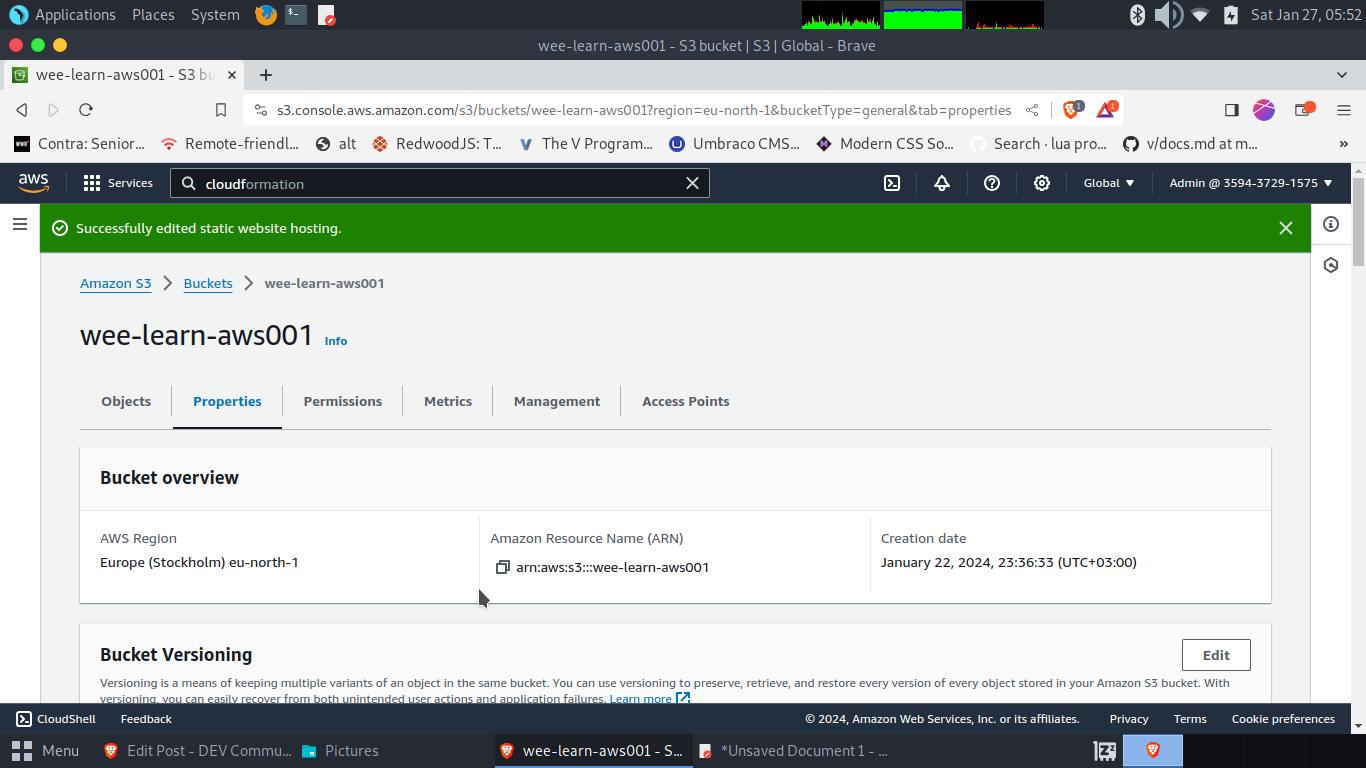Focus the browser address bar URL

click(x=644, y=110)
